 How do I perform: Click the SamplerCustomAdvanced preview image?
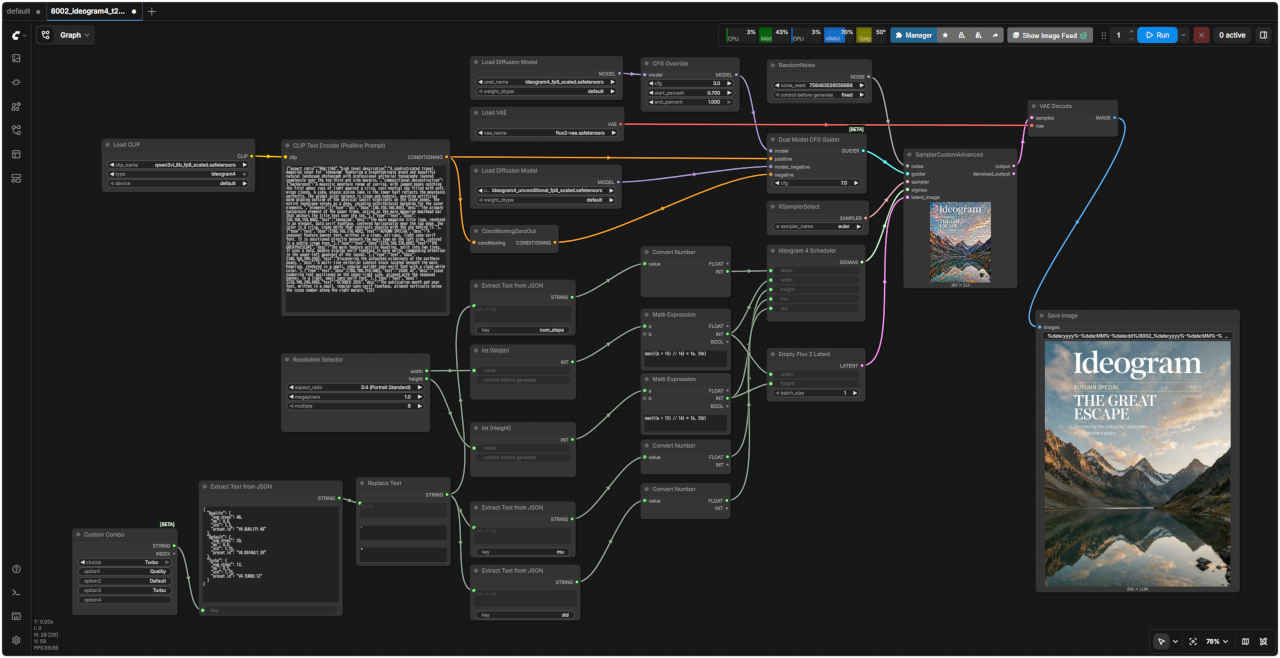pyautogui.click(x=959, y=243)
